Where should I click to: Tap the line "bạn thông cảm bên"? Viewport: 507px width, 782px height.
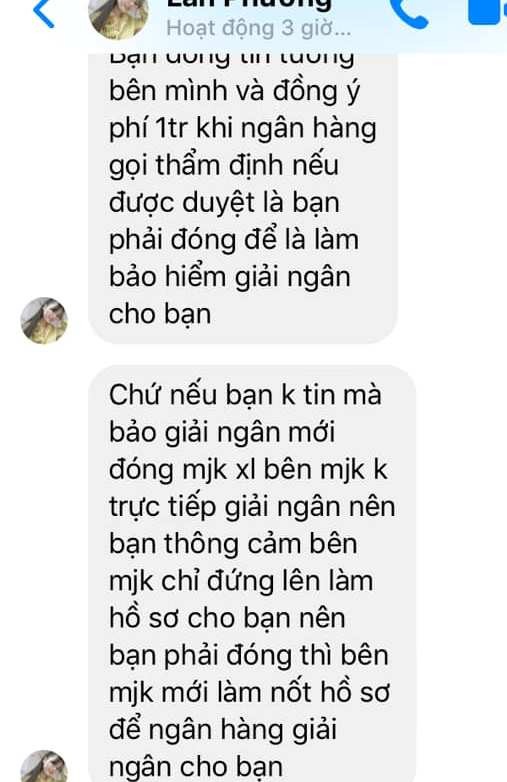coord(233,544)
